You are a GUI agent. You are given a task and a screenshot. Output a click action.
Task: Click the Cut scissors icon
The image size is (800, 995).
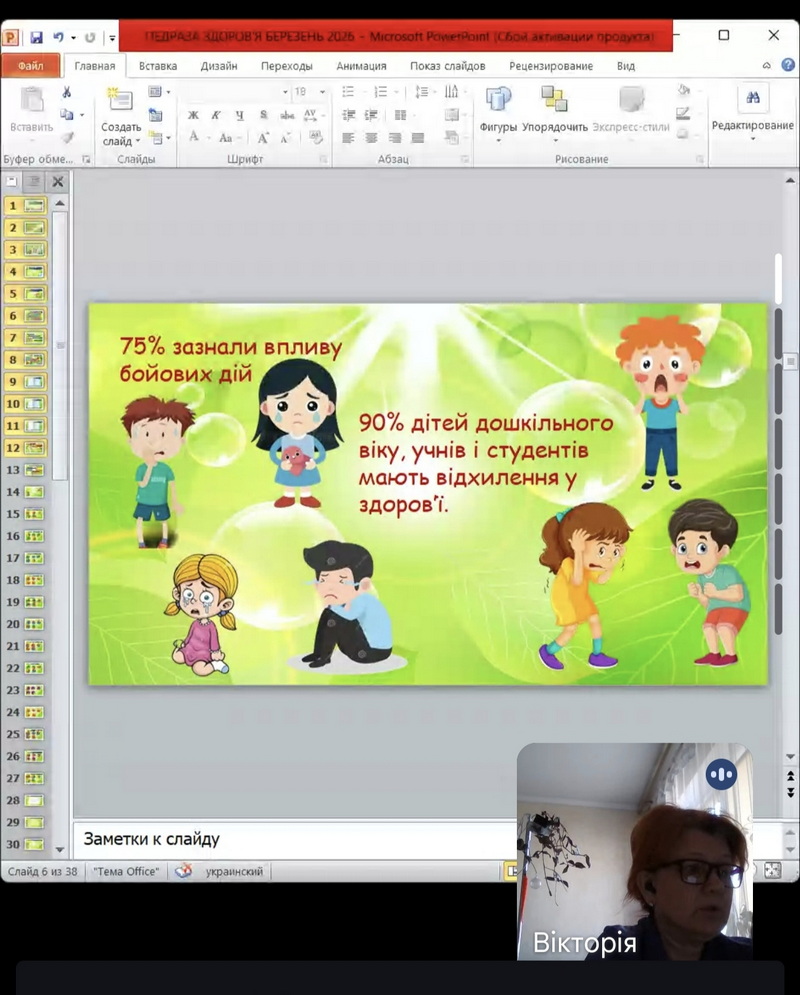click(67, 92)
